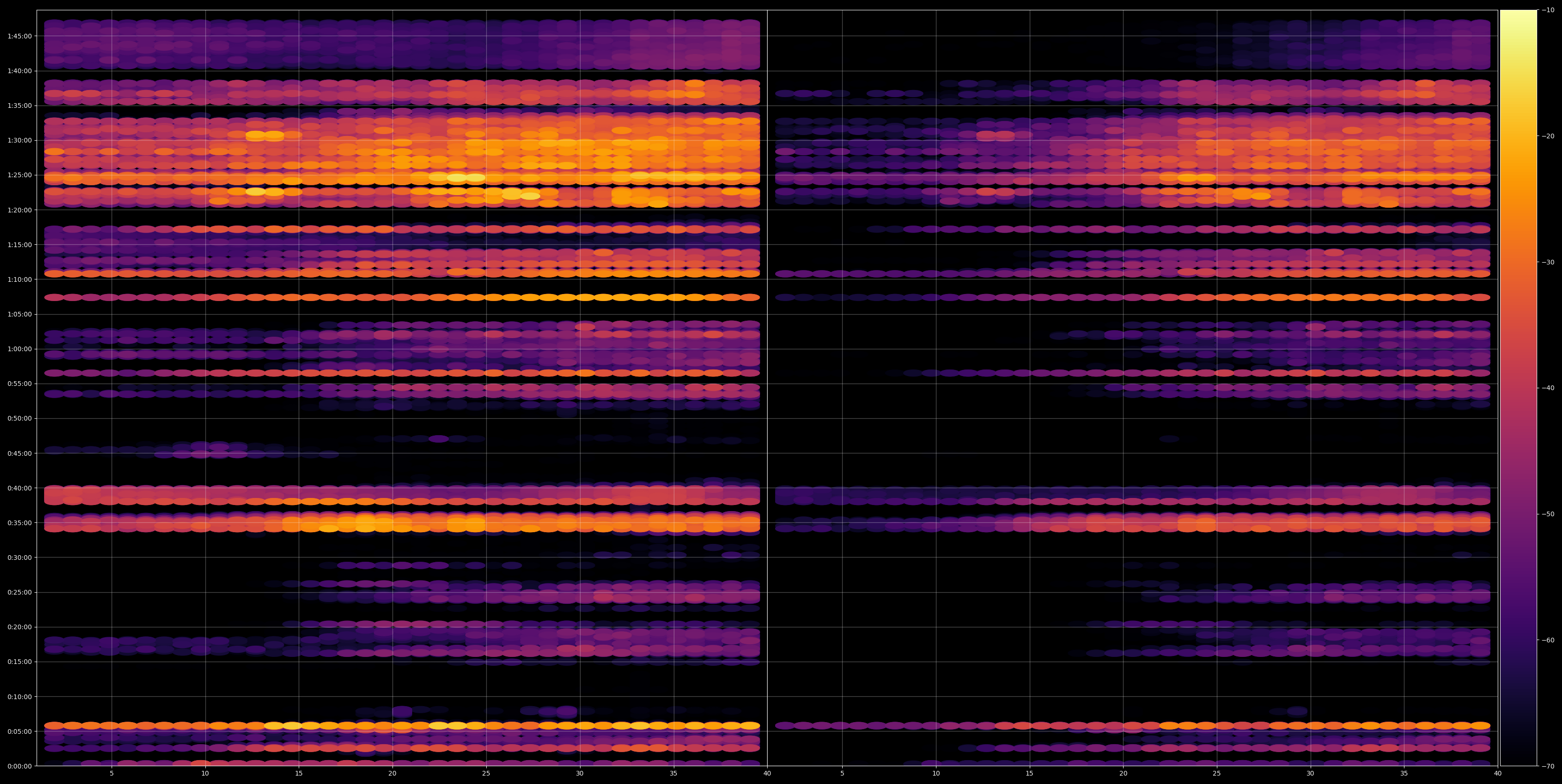Image resolution: width=1562 pixels, height=784 pixels.
Task: Select x-axis label 10 under the left heatmap
Action: (205, 774)
